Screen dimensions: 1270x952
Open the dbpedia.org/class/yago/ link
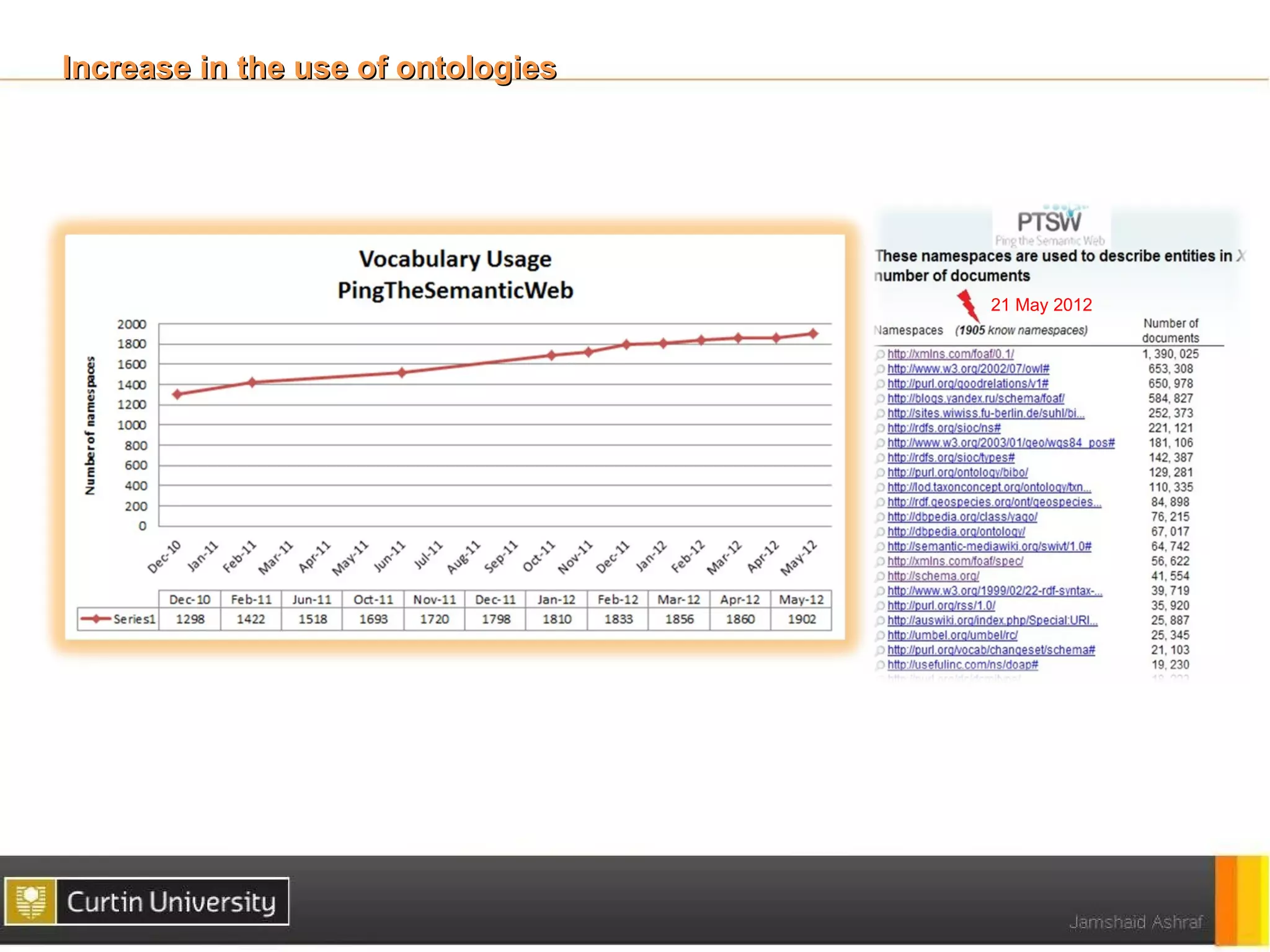click(962, 517)
